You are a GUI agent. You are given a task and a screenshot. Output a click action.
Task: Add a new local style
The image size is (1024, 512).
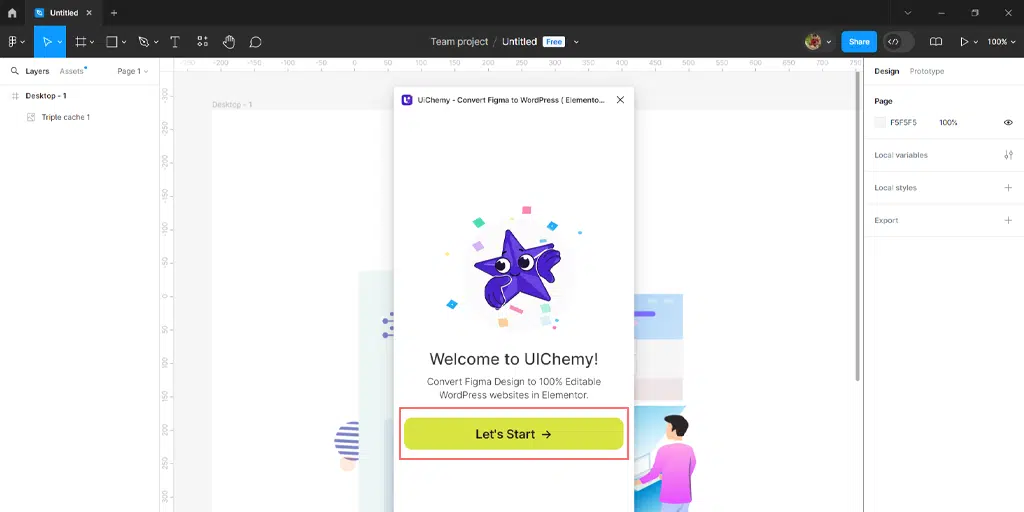(1008, 187)
